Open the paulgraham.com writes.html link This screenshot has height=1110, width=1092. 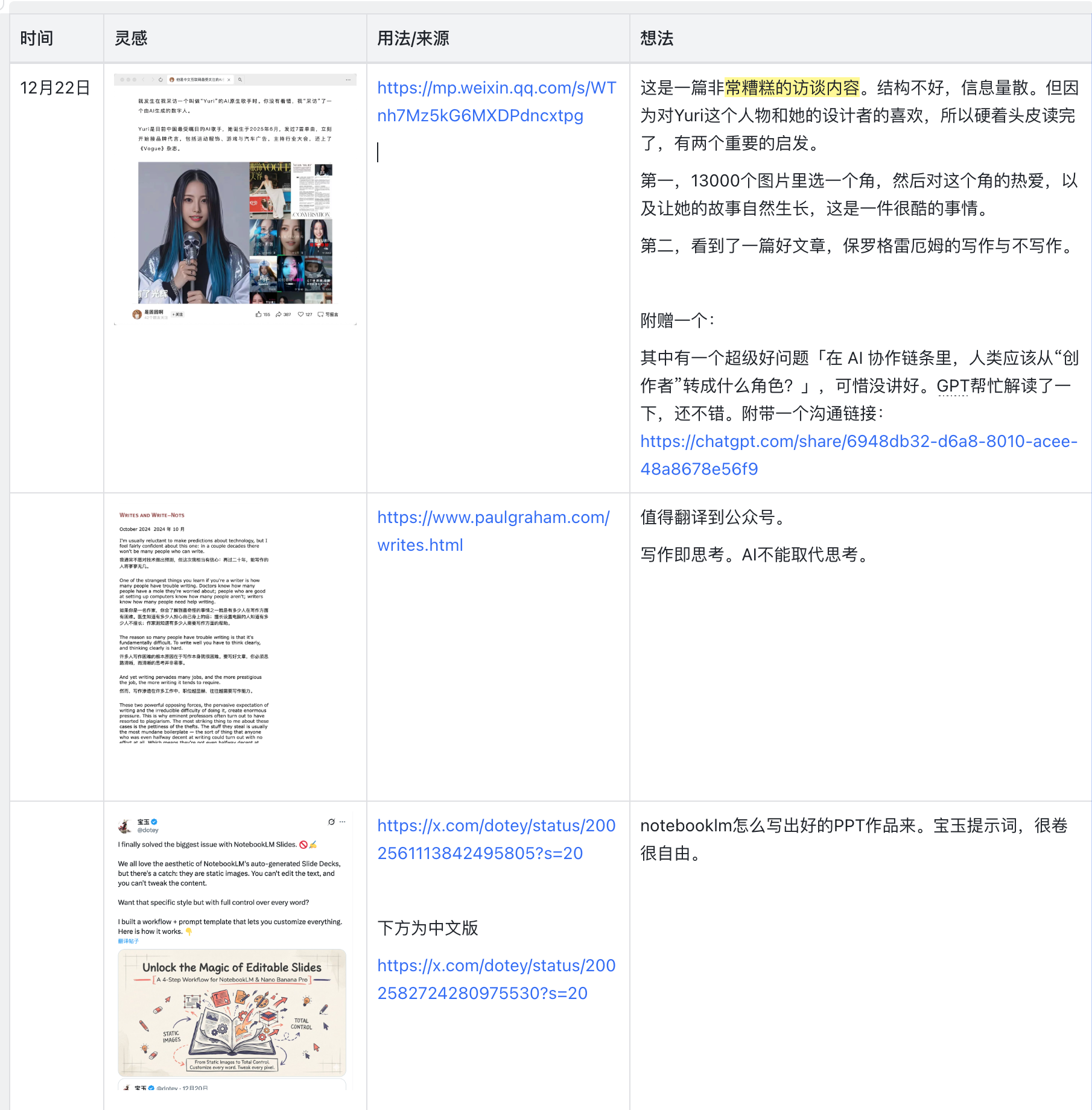tap(493, 531)
